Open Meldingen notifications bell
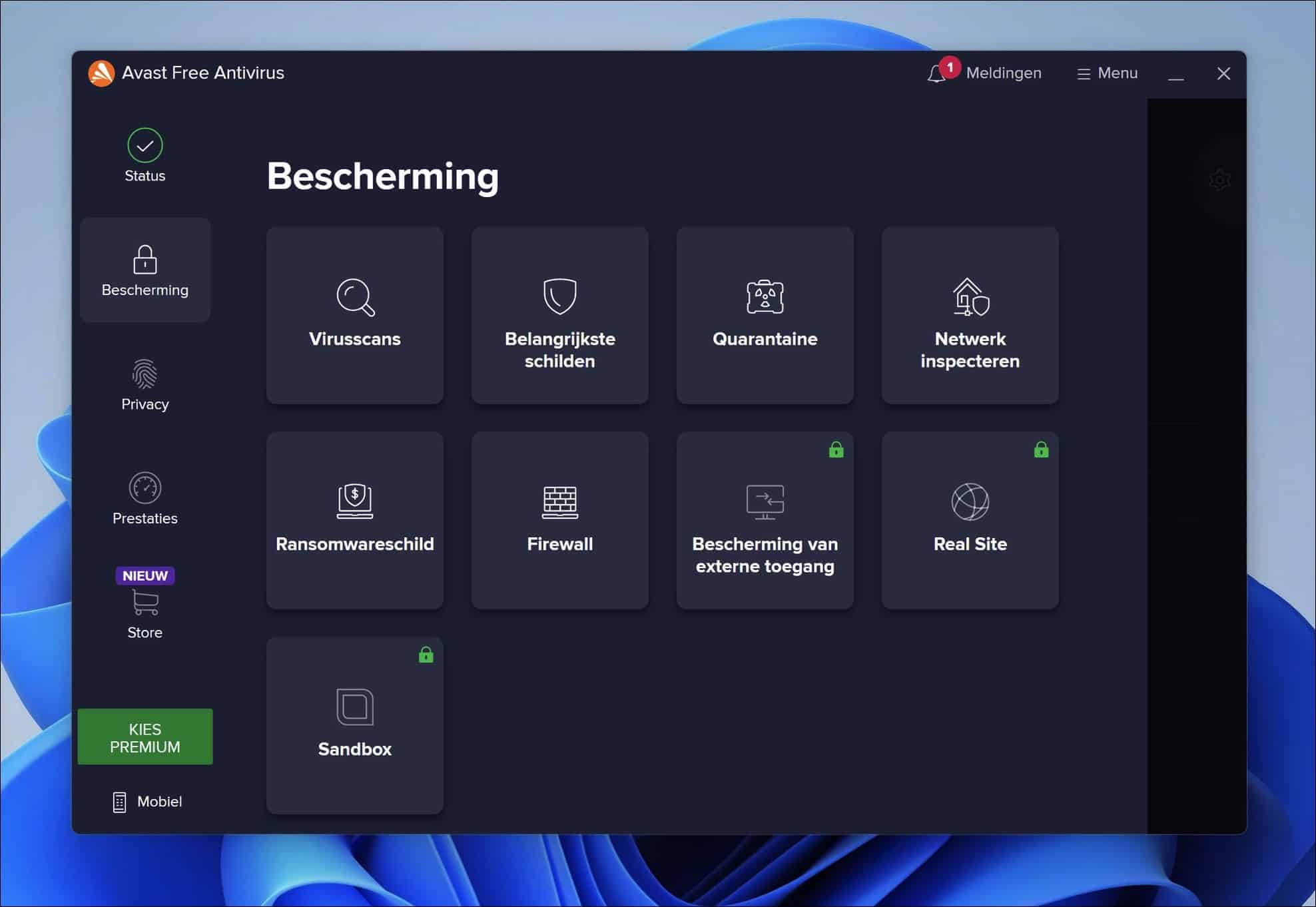The image size is (1316, 907). point(984,73)
